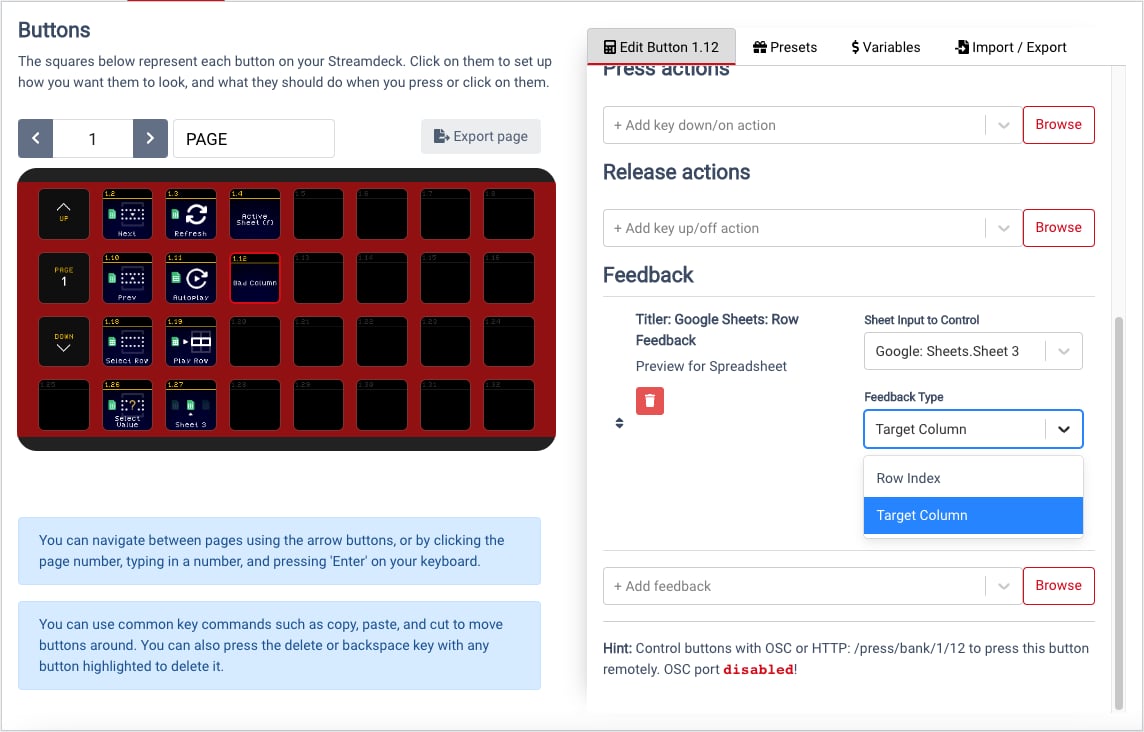Open the Import / Export tab
Viewport: 1144px width, 732px height.
coord(1010,47)
